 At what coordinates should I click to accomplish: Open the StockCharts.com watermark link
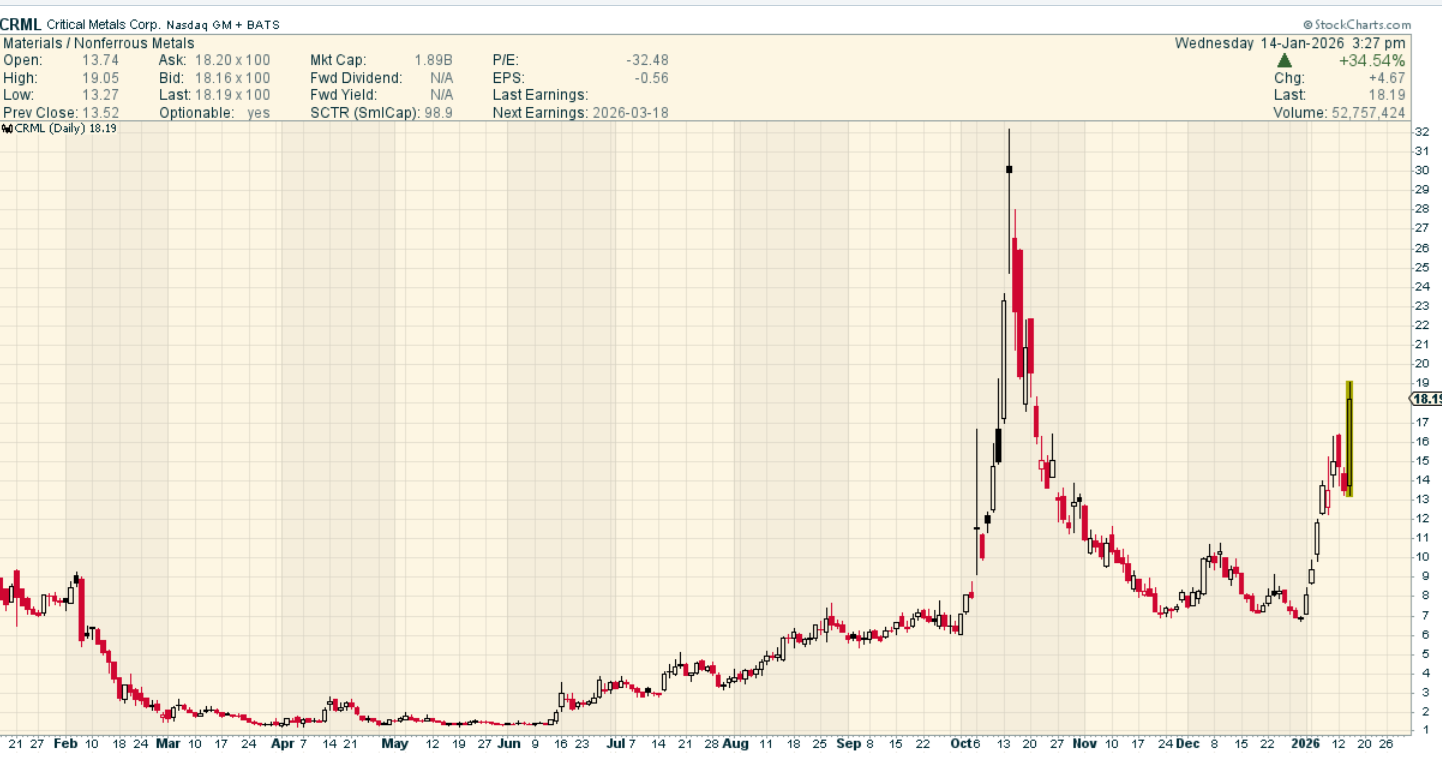tap(1361, 25)
